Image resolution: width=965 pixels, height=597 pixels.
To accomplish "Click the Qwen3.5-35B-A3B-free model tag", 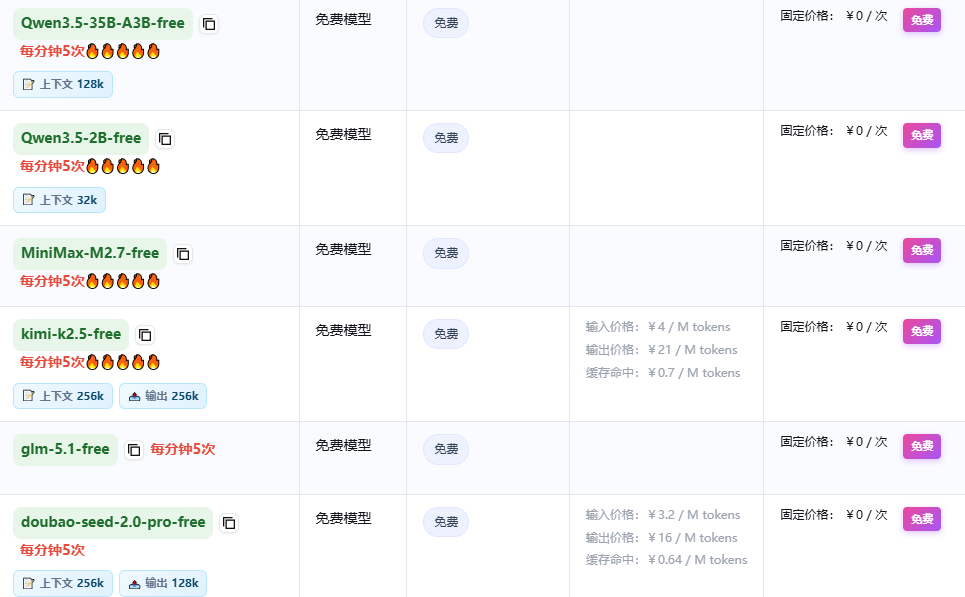I will (103, 23).
